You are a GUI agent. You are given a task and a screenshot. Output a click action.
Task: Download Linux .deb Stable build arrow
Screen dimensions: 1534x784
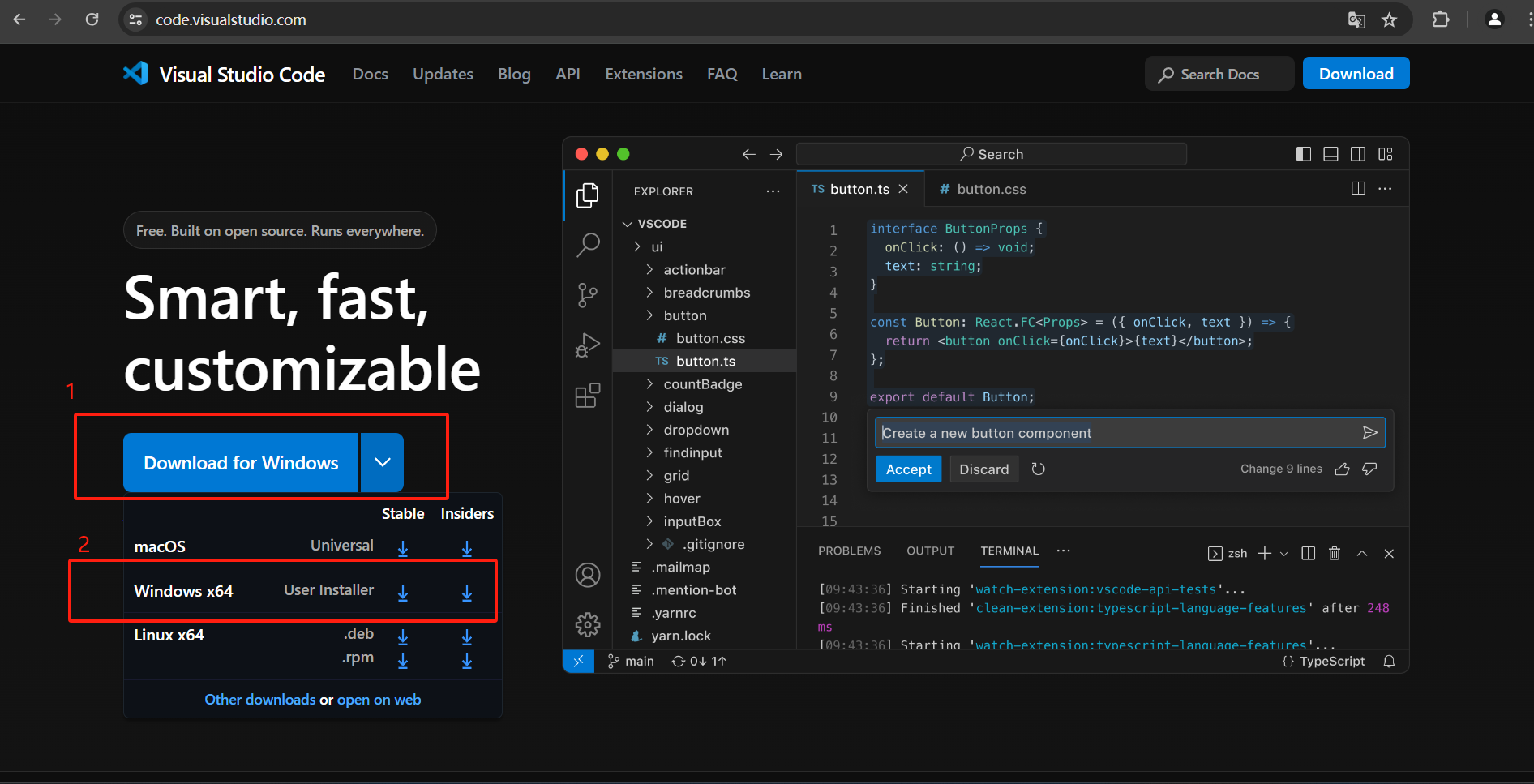[403, 637]
